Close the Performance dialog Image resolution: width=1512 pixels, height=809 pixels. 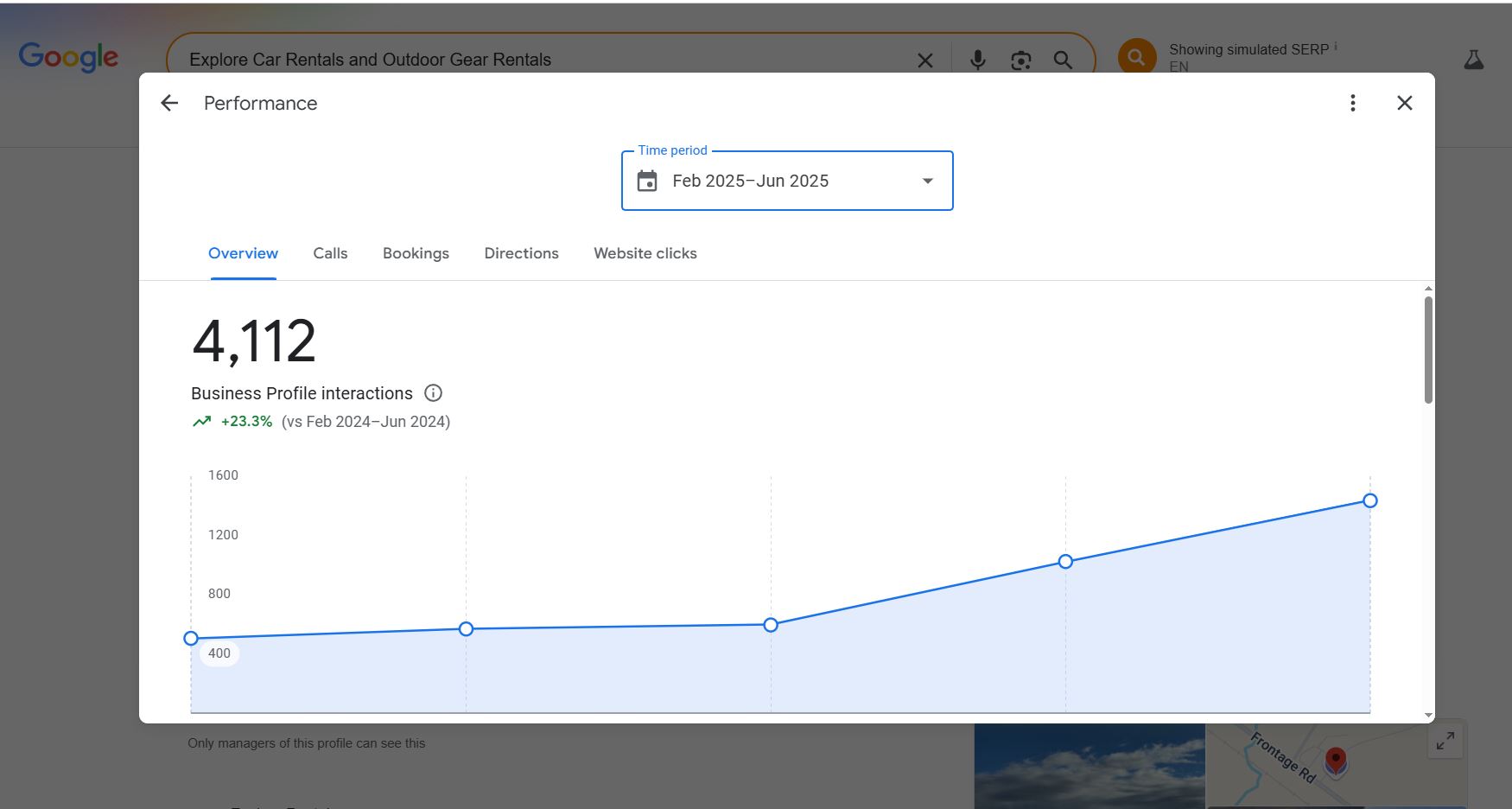[x=1405, y=104]
